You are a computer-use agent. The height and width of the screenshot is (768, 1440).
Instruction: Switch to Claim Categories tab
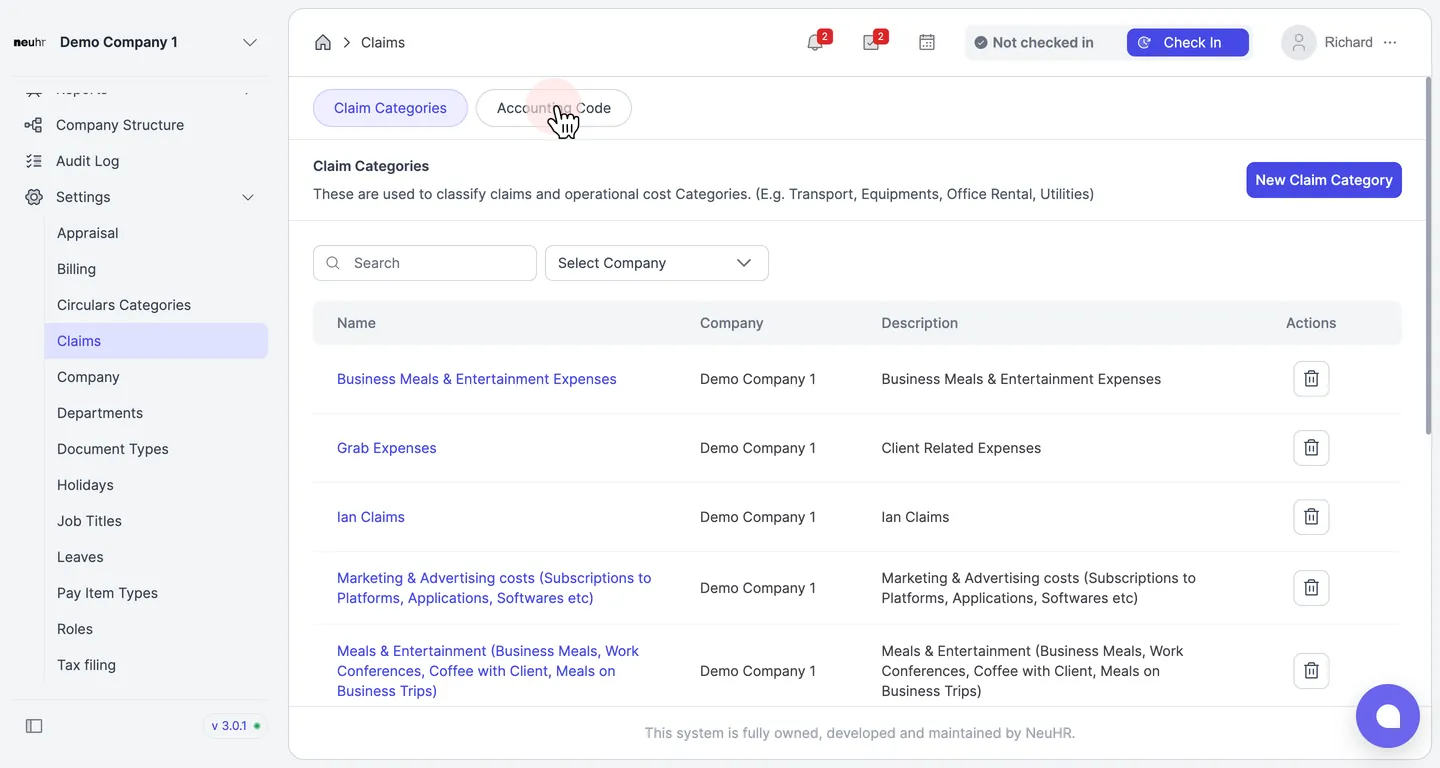[390, 108]
